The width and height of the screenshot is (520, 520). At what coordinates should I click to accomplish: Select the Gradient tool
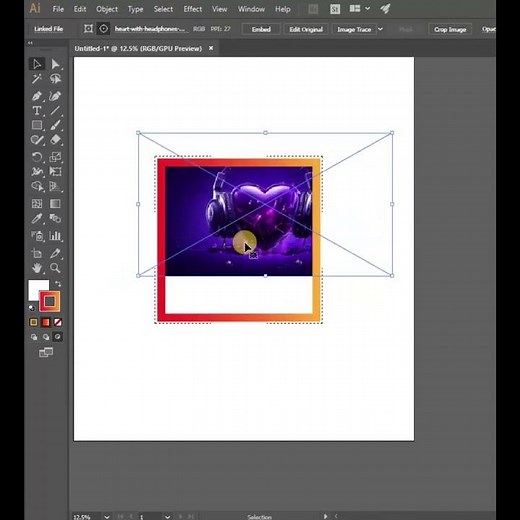click(x=55, y=204)
